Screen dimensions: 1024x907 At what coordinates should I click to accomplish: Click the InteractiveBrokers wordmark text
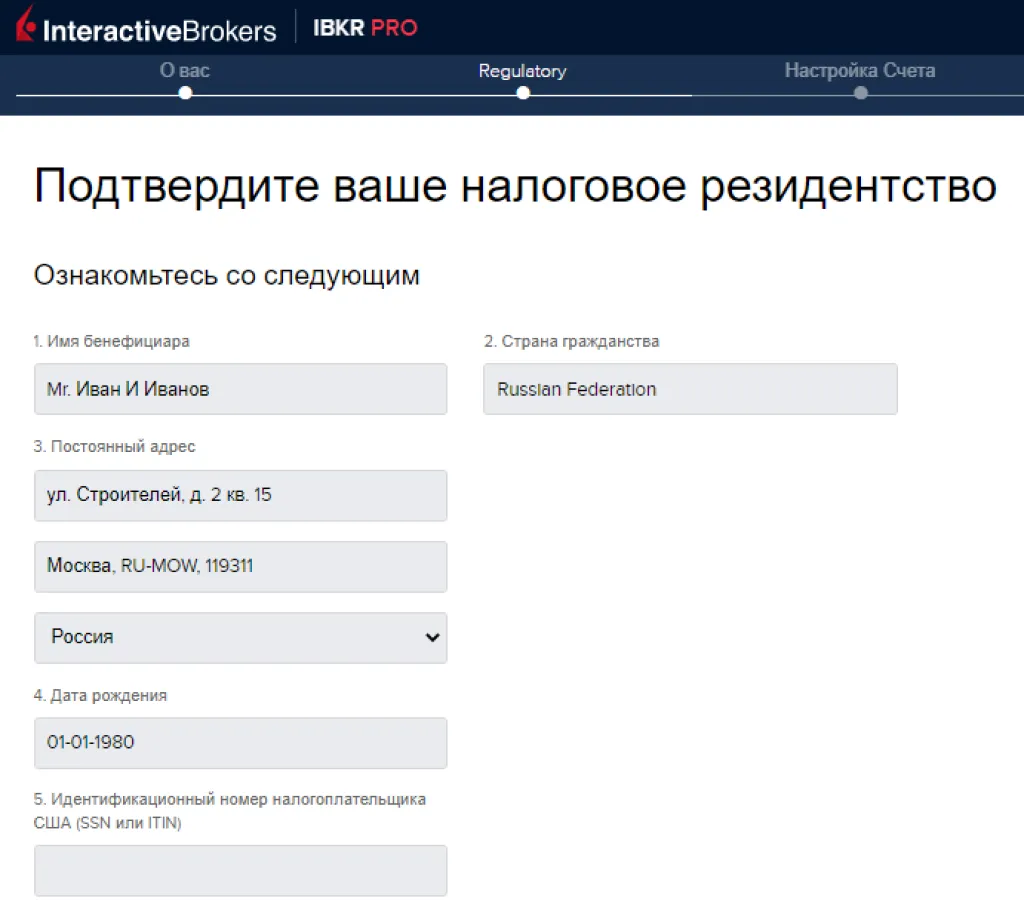coord(159,30)
